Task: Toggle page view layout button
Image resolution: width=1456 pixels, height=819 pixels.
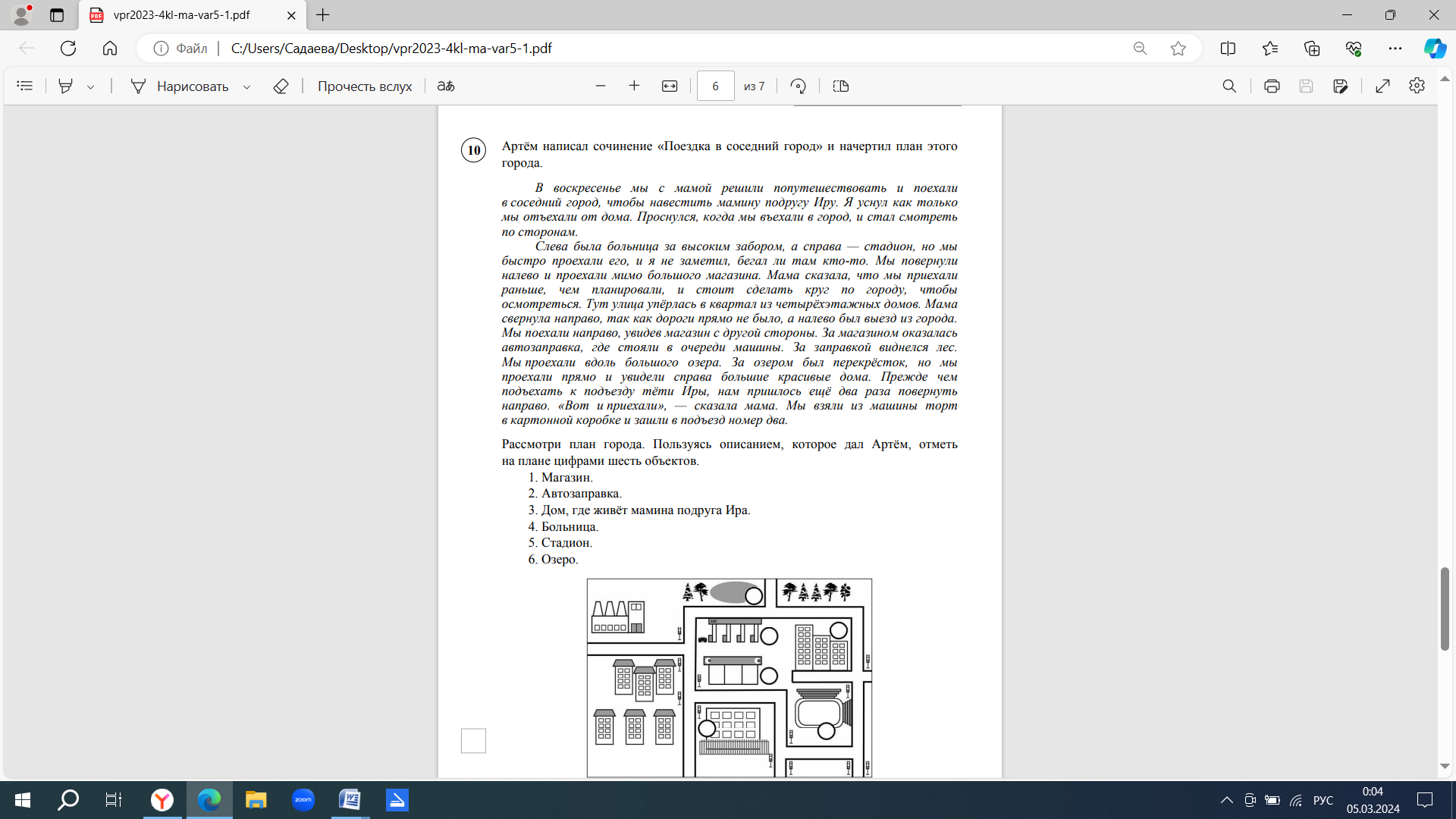Action: (x=840, y=86)
